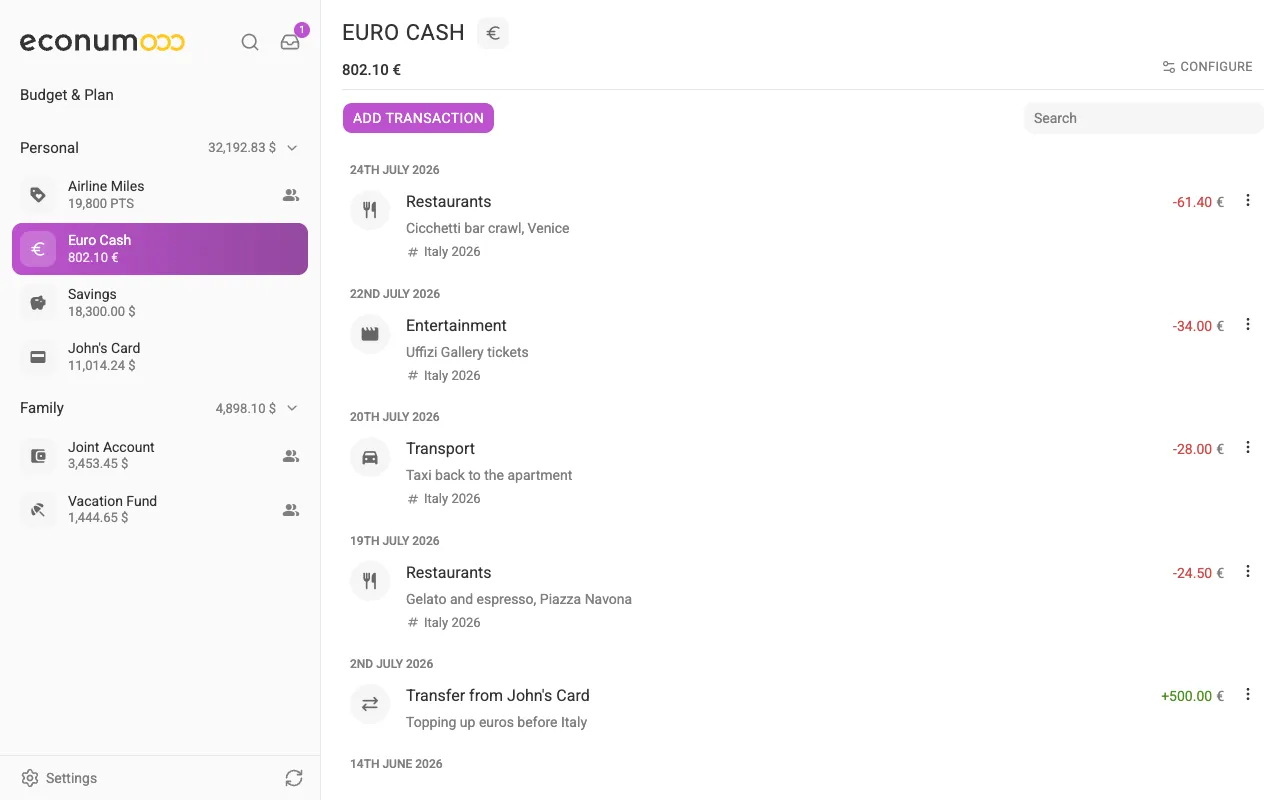The image size is (1280, 800).
Task: Open options menu for Taxi back transaction
Action: (x=1248, y=448)
